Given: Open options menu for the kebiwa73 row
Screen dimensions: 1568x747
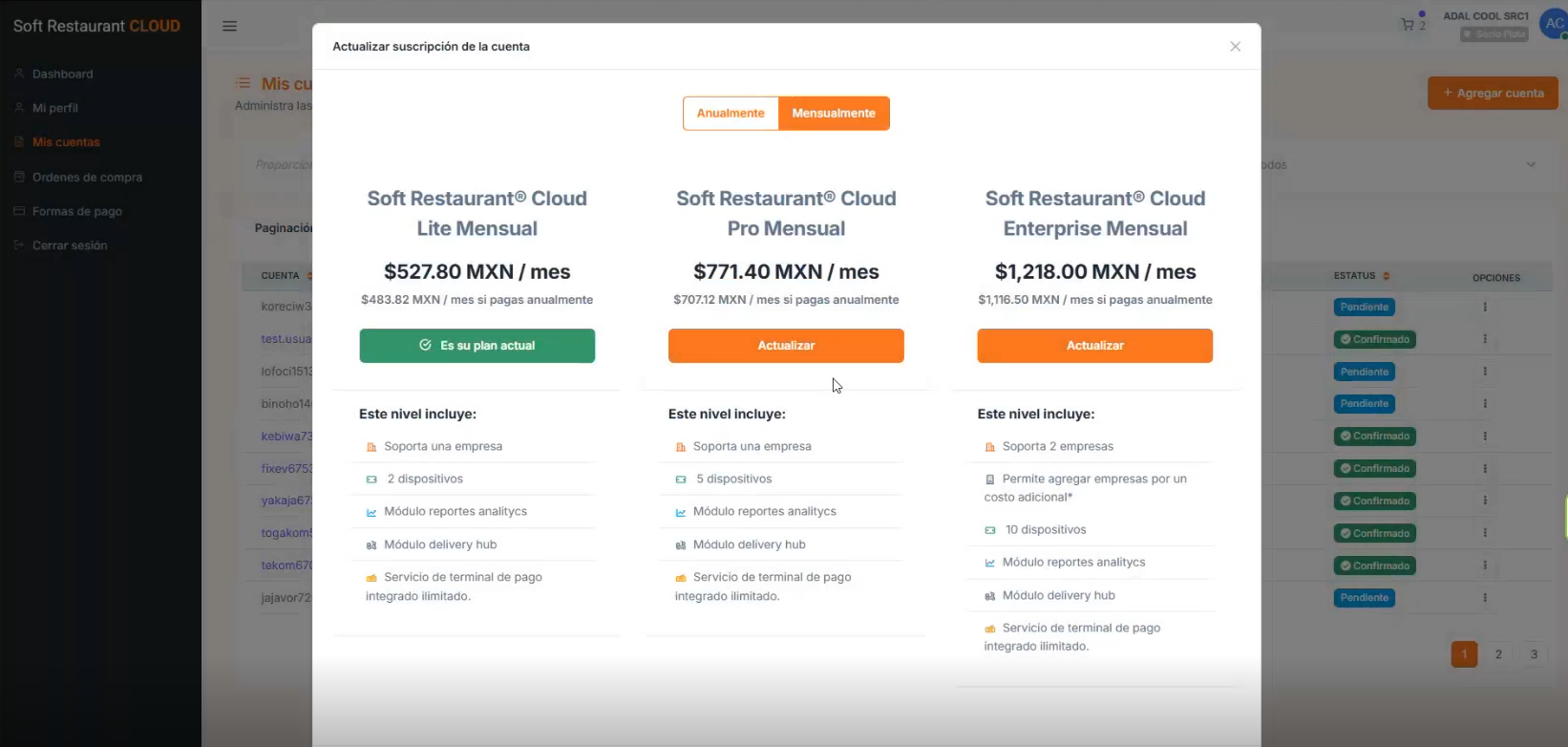Looking at the screenshot, I should coord(1485,436).
